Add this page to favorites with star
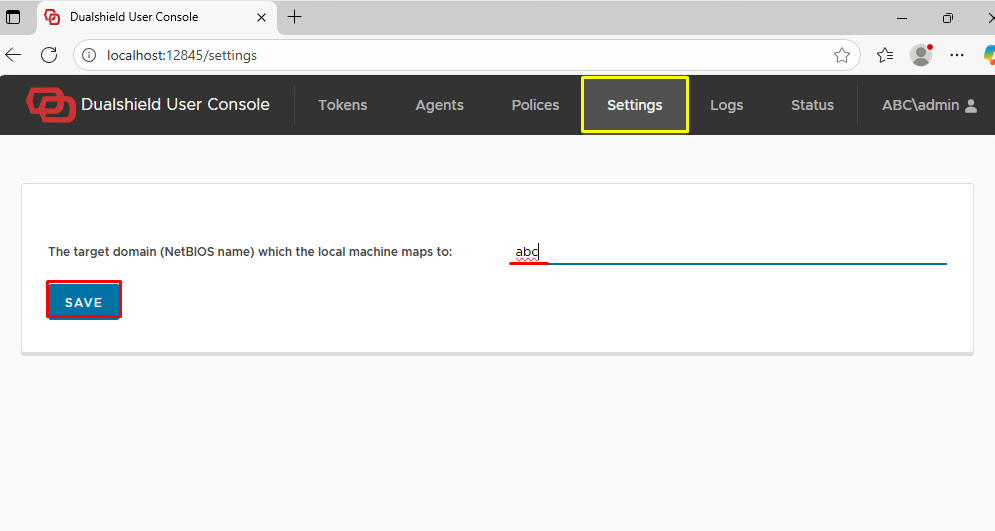The height and width of the screenshot is (531, 995). (841, 55)
